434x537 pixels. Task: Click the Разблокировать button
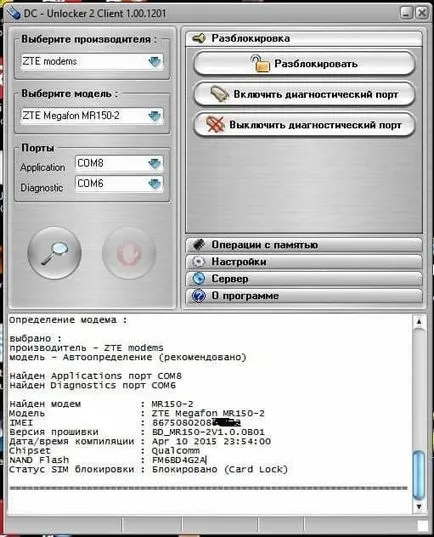(304, 64)
